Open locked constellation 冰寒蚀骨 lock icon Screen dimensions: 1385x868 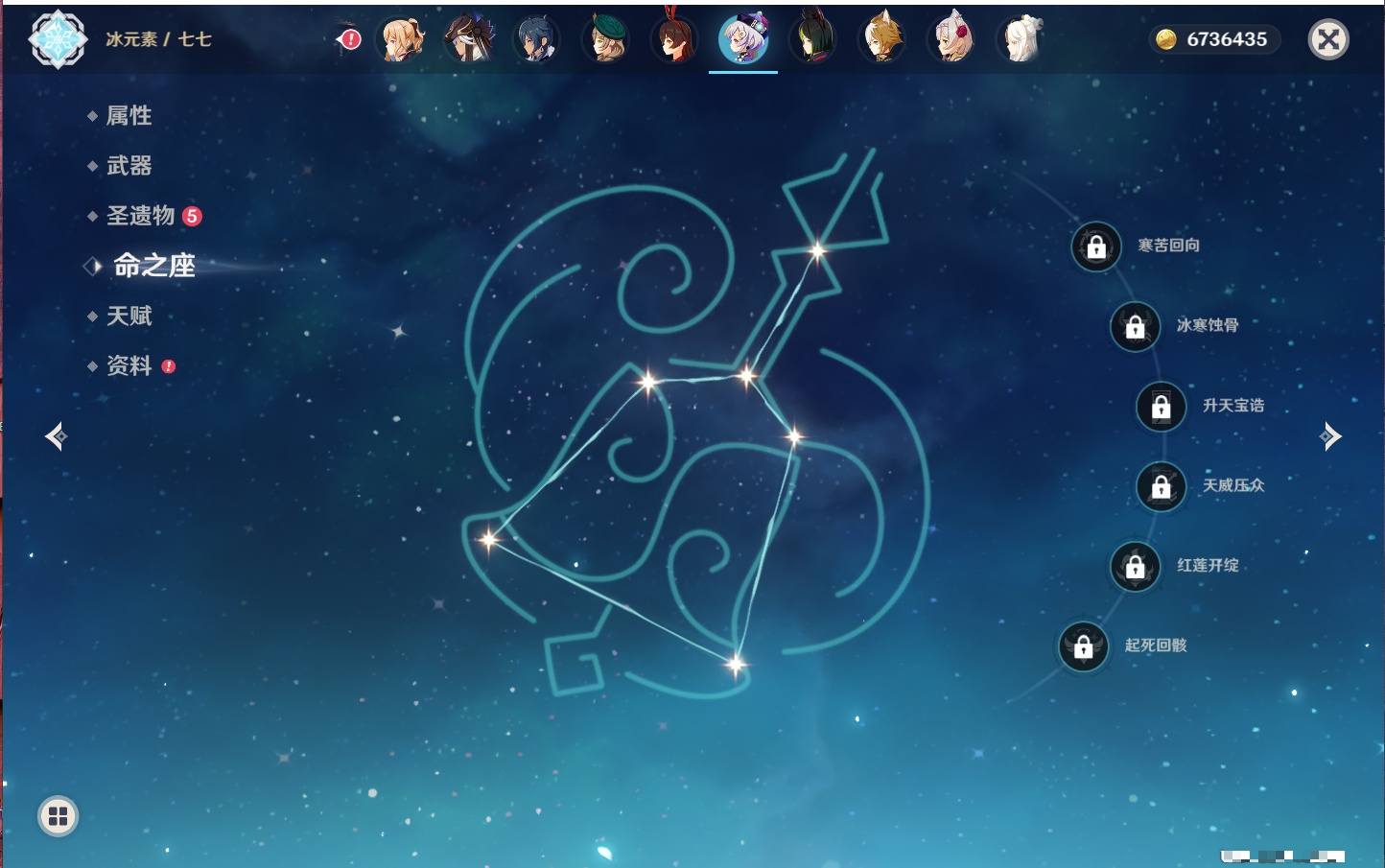(1136, 326)
